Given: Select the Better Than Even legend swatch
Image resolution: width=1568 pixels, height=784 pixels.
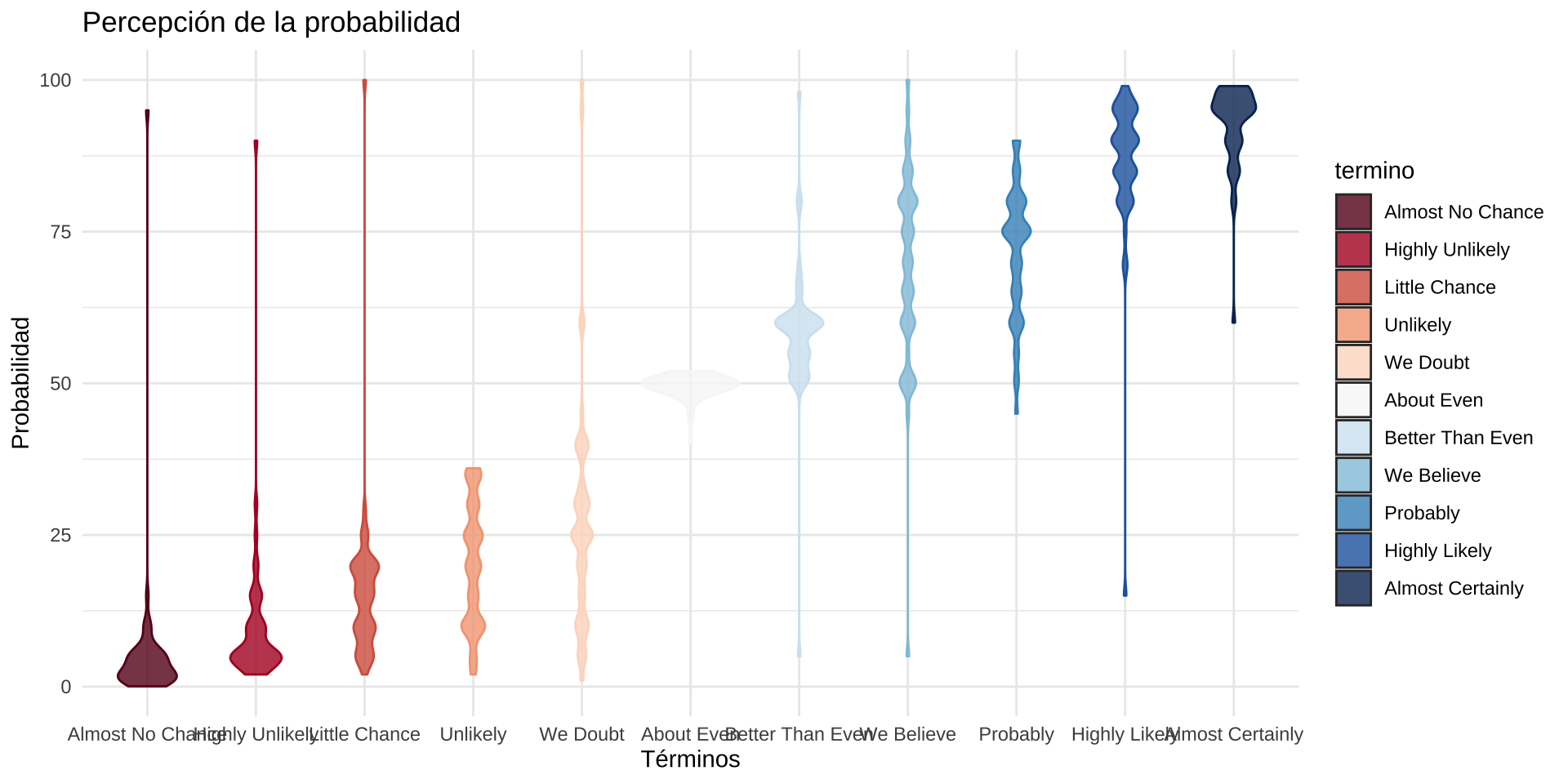Looking at the screenshot, I should [1353, 438].
